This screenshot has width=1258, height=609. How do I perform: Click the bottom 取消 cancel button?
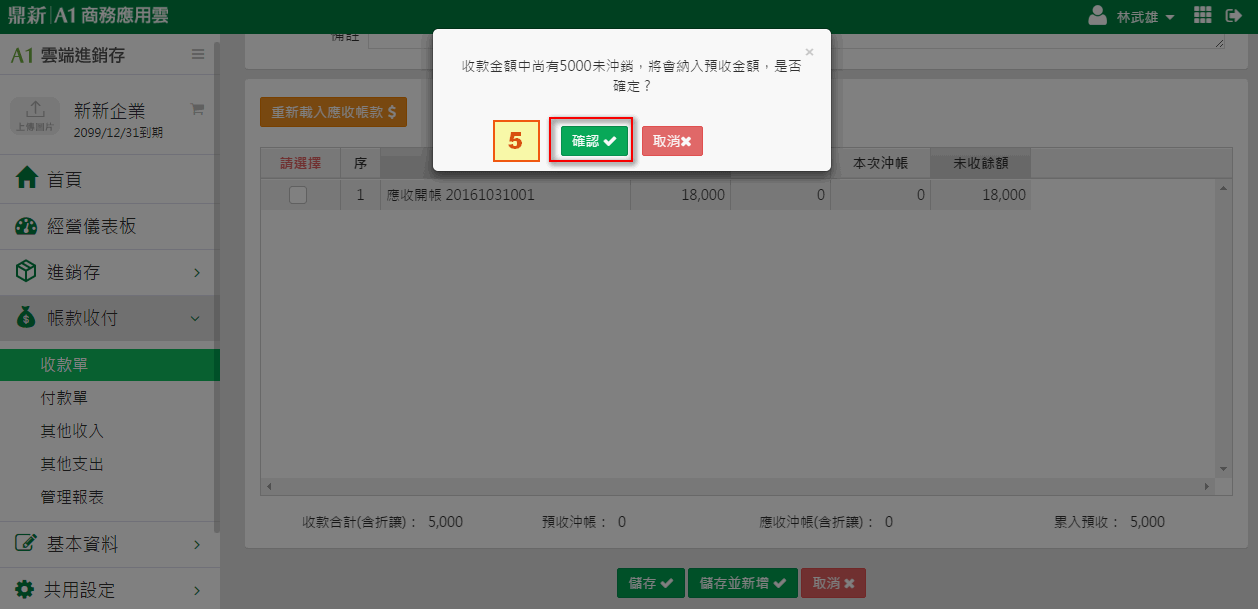pyautogui.click(x=833, y=583)
